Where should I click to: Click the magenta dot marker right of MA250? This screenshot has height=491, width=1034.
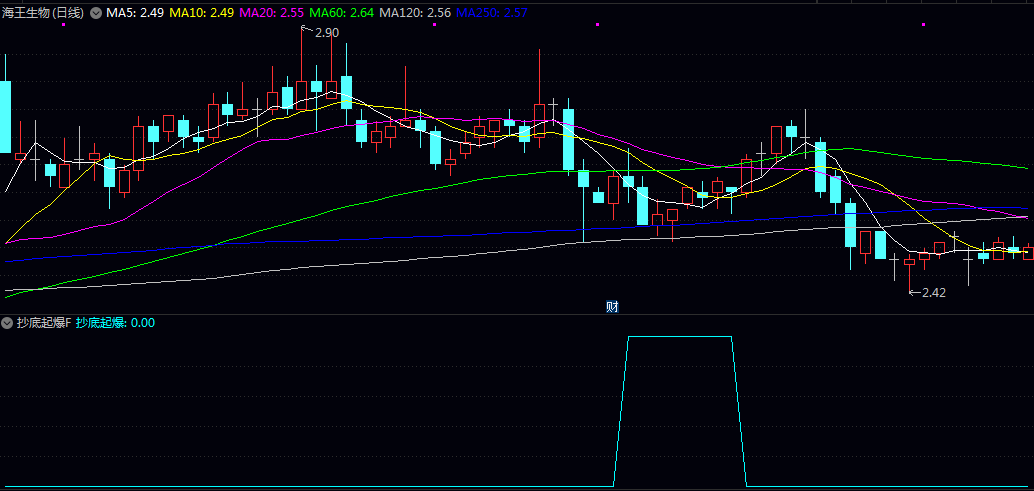pos(597,24)
